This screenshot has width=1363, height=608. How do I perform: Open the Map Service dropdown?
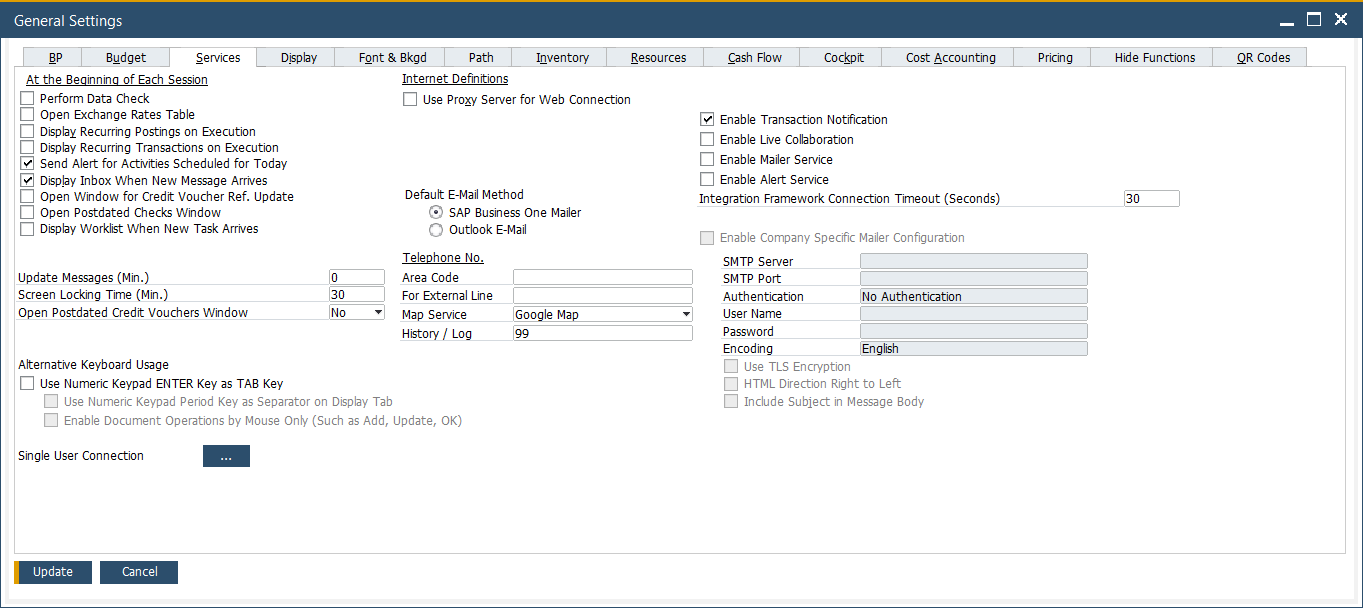685,315
